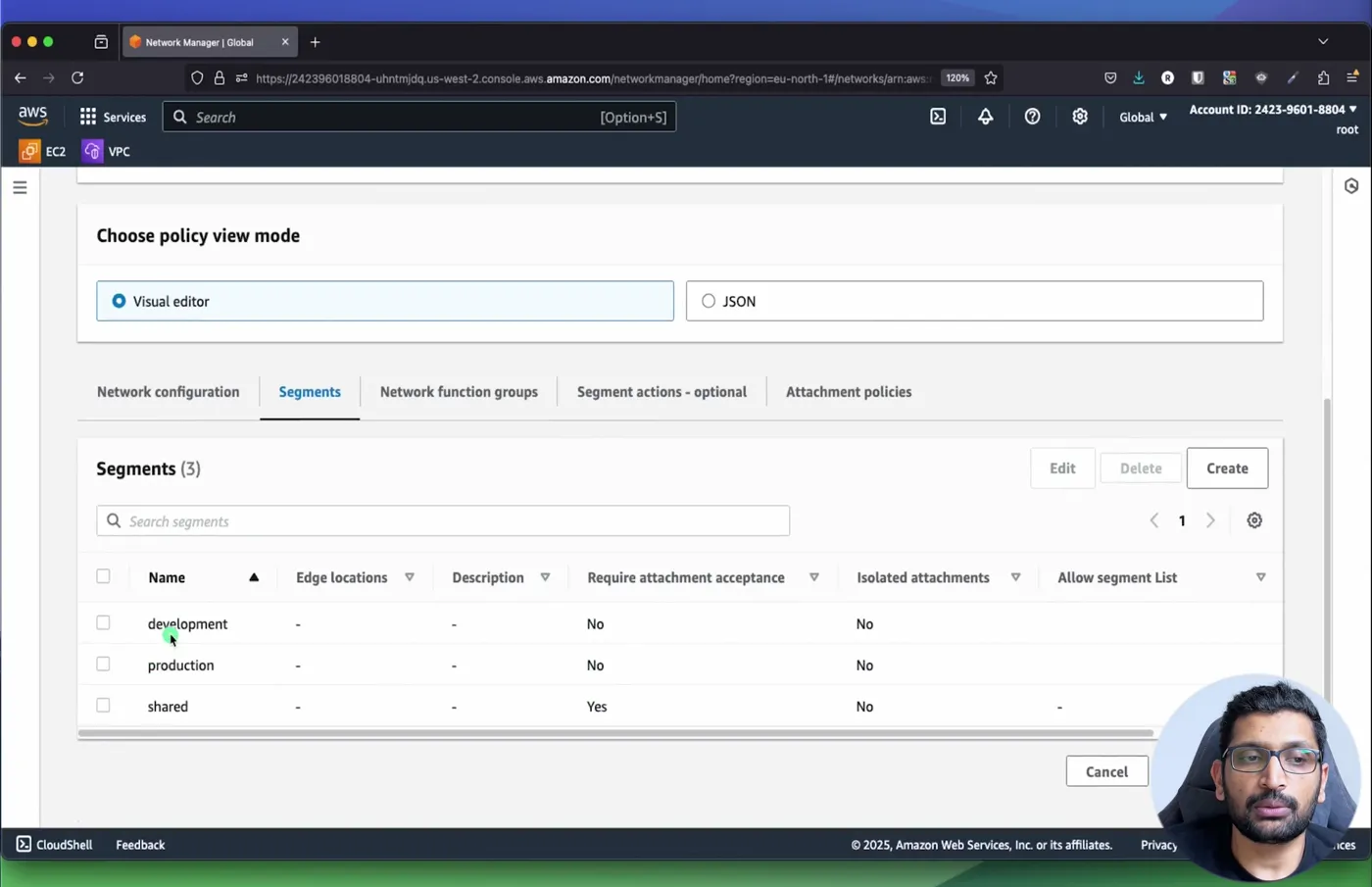Open the help question mark menu
This screenshot has width=1372, height=887.
(1032, 117)
